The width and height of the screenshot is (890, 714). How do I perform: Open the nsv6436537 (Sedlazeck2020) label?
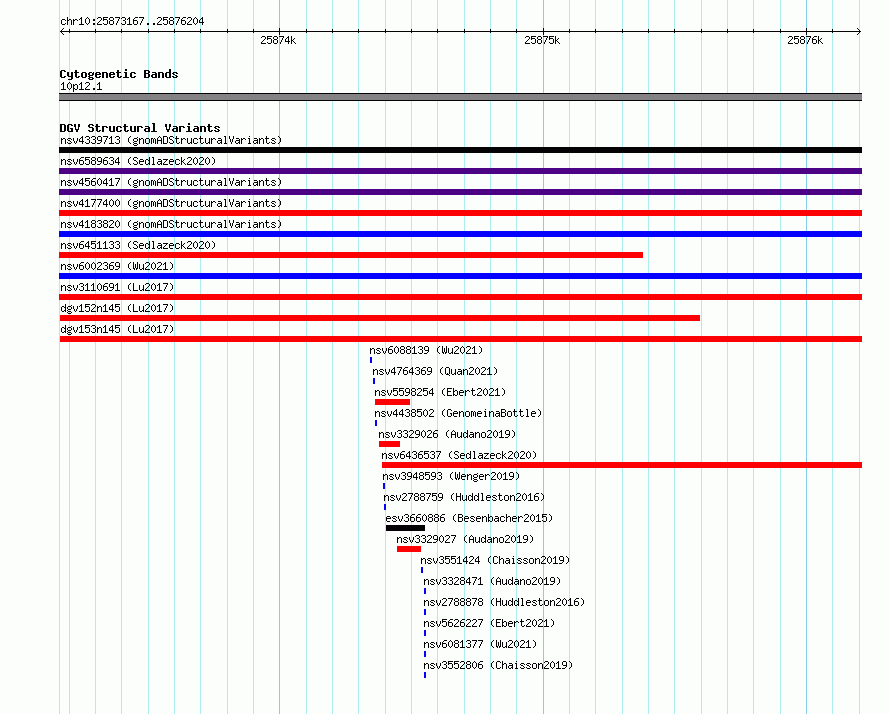(459, 455)
